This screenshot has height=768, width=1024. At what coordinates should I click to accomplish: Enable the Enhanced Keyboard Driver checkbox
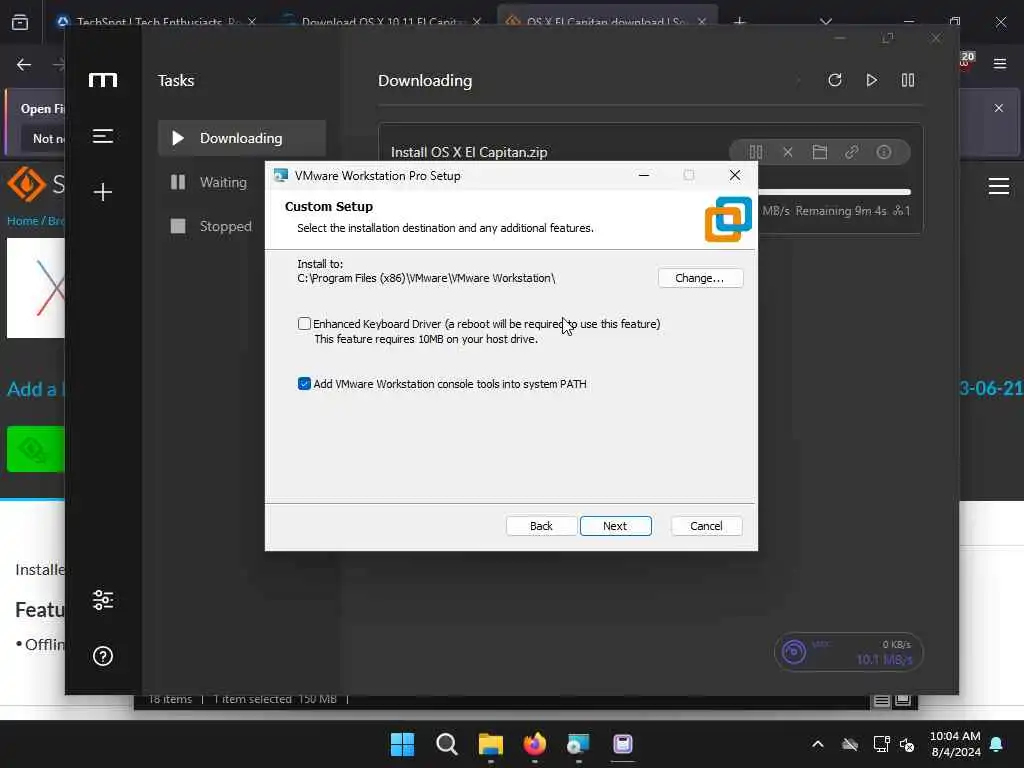(x=304, y=324)
